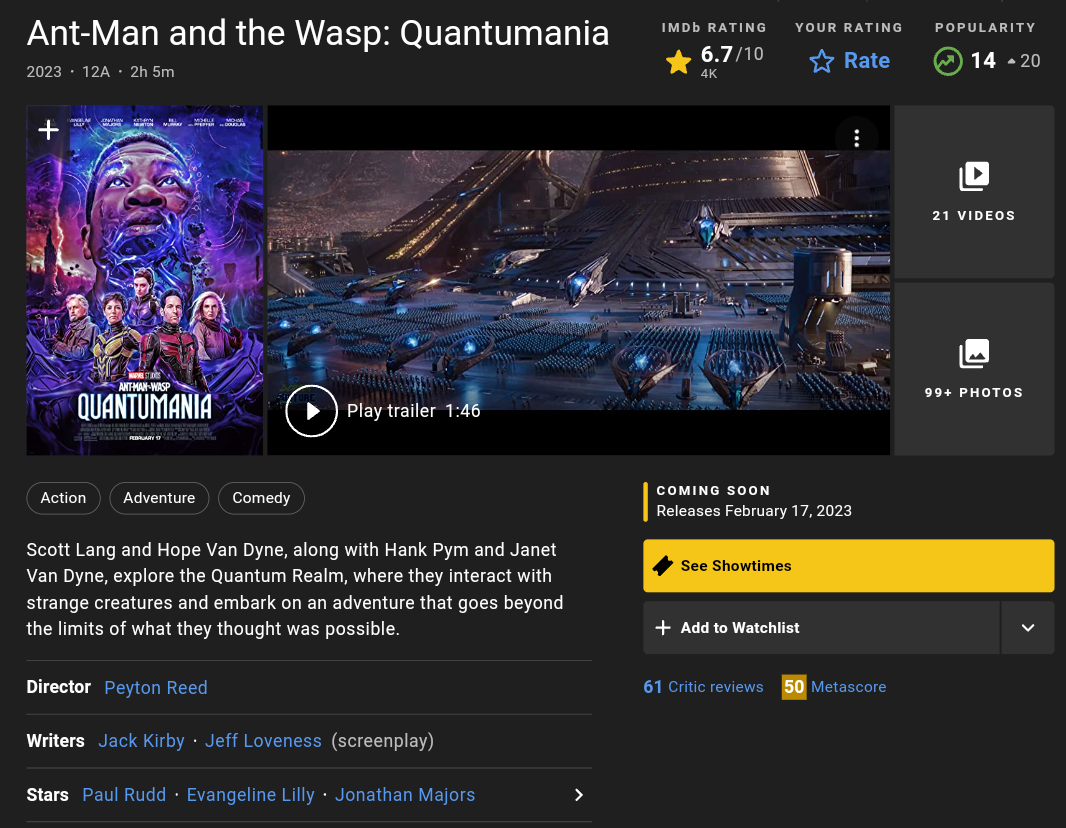Click the plus icon on the poster
This screenshot has height=828, width=1066.
click(48, 130)
